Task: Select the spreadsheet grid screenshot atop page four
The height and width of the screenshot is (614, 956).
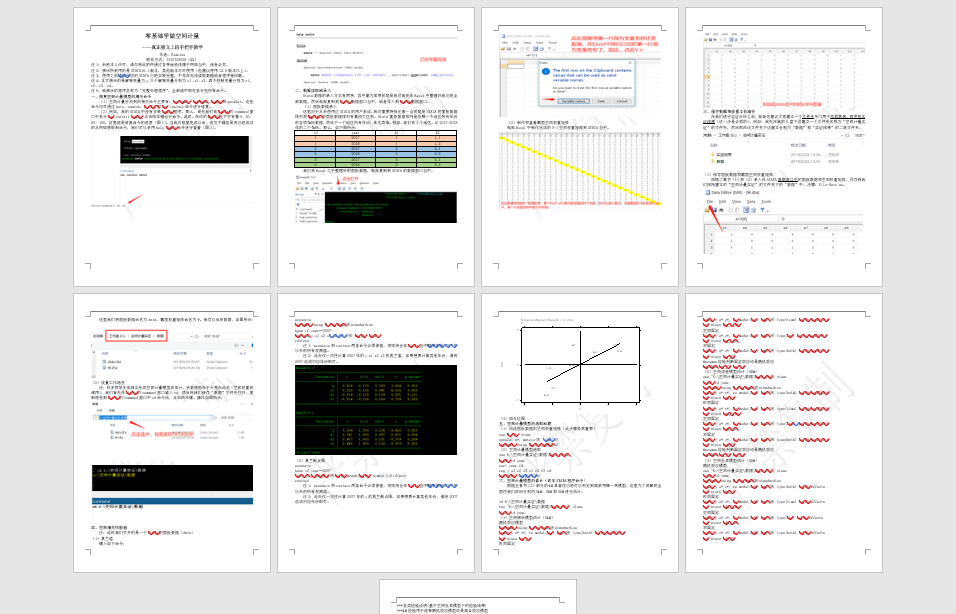Action: (x=784, y=70)
